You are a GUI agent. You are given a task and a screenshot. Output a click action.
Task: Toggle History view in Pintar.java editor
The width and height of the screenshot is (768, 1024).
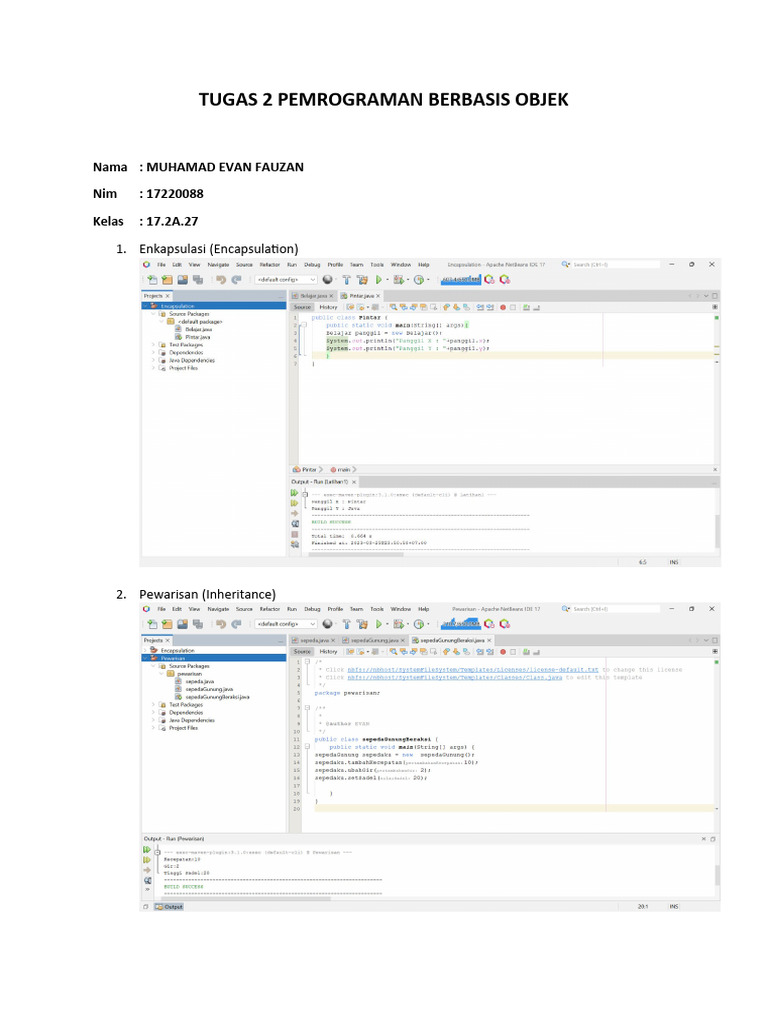[328, 307]
